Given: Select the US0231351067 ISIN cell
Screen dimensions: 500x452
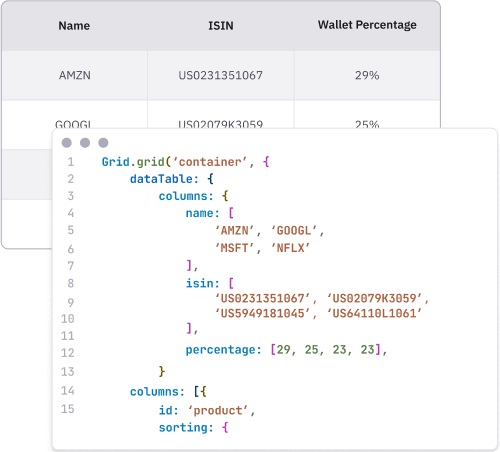Looking at the screenshot, I should pyautogui.click(x=221, y=75).
